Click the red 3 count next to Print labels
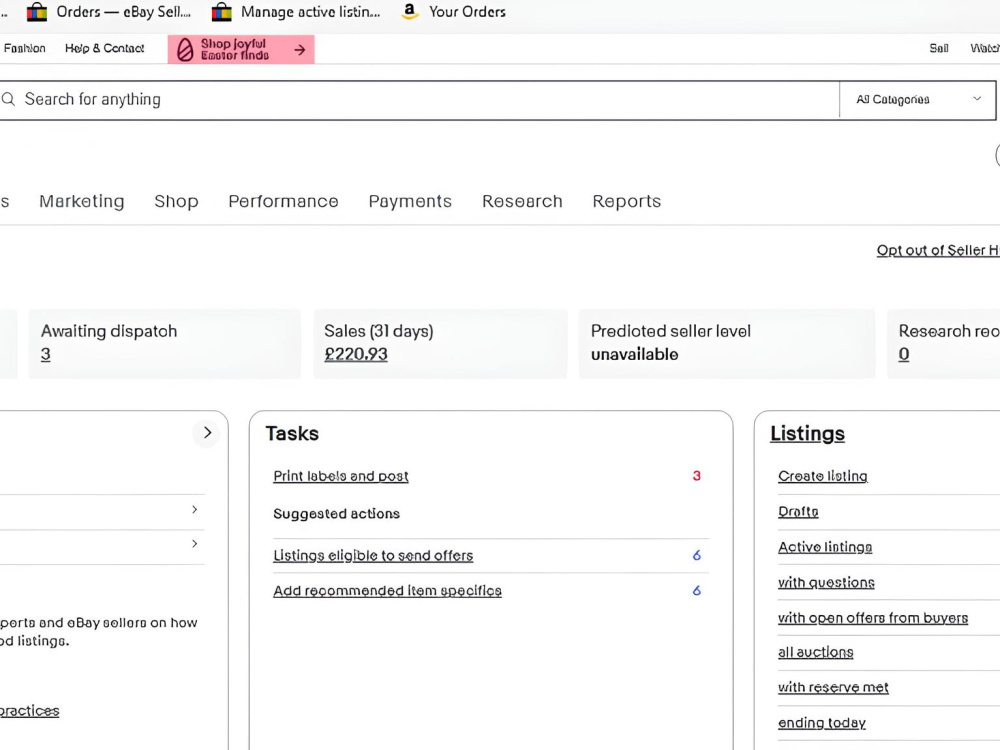The image size is (1000, 750). pyautogui.click(x=696, y=476)
